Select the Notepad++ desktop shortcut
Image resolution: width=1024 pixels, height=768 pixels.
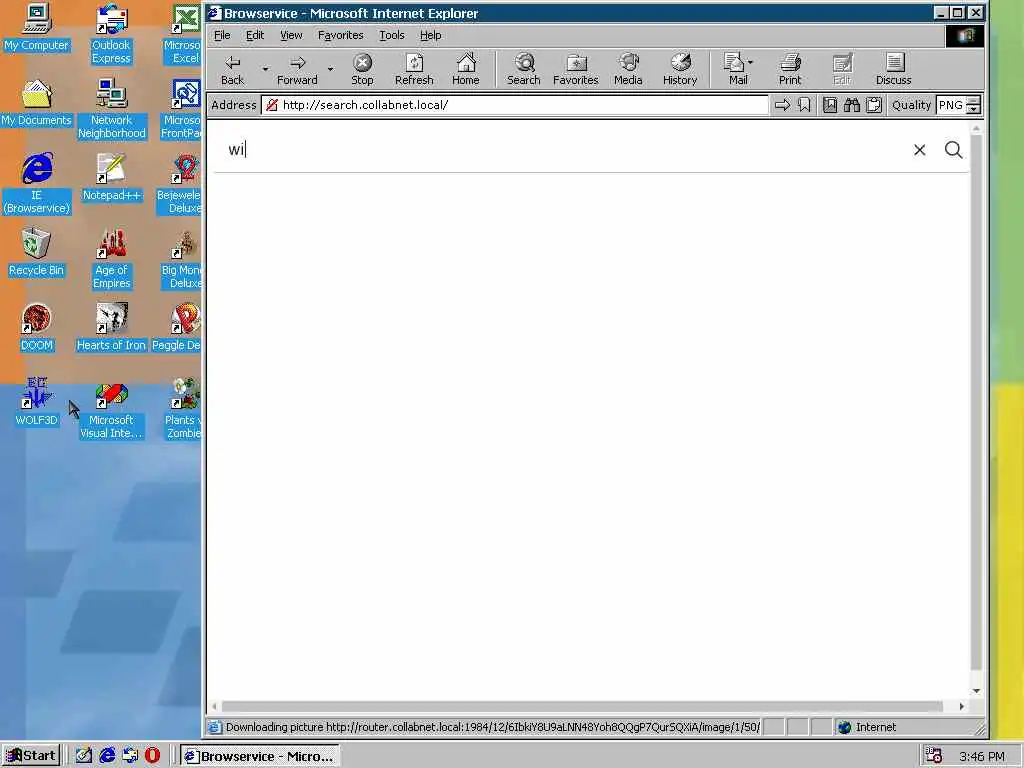coord(111,178)
